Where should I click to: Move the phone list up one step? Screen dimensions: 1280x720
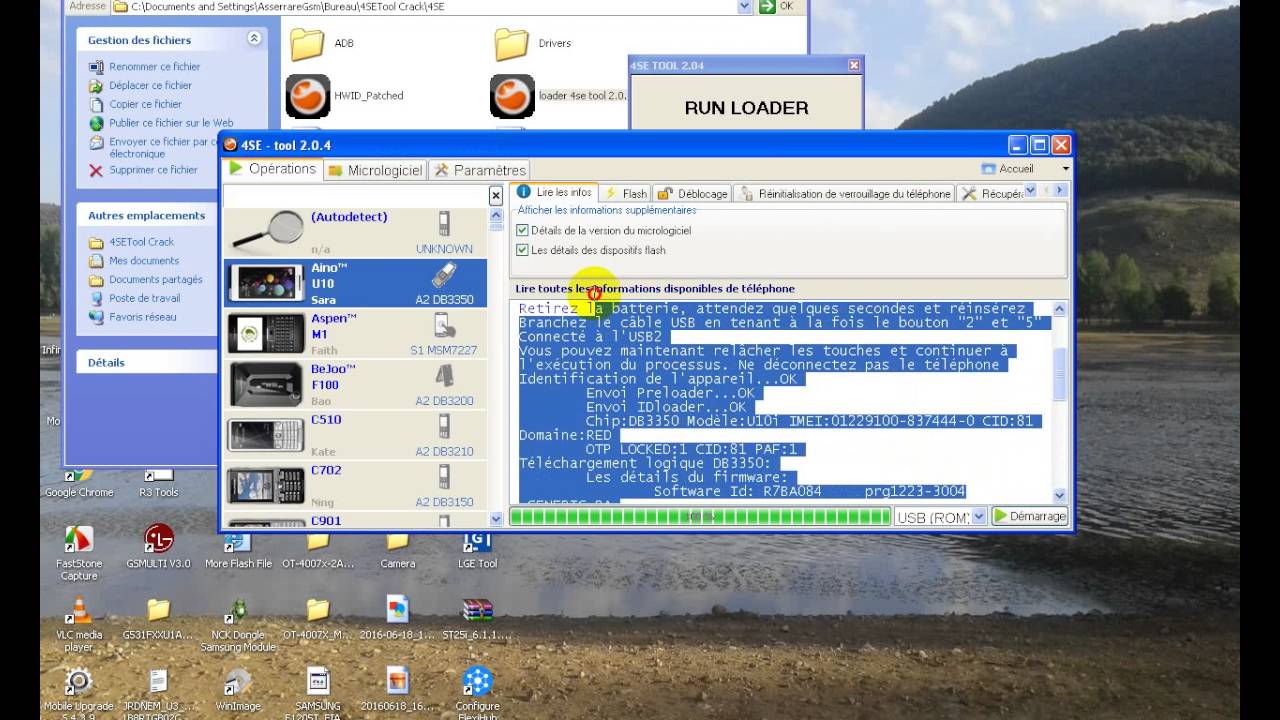click(496, 214)
